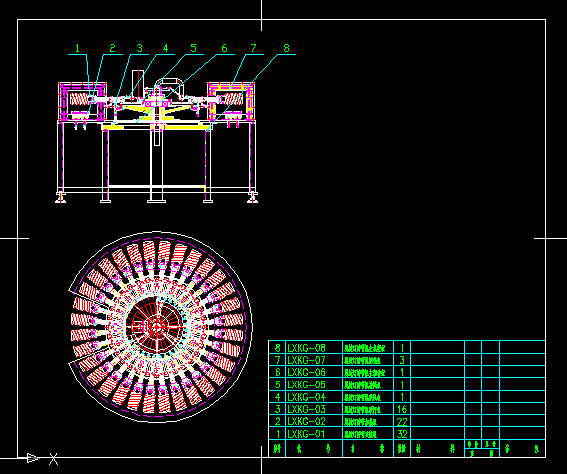567x474 pixels.
Task: Click the LXKG-01 part code cell
Action: point(314,434)
